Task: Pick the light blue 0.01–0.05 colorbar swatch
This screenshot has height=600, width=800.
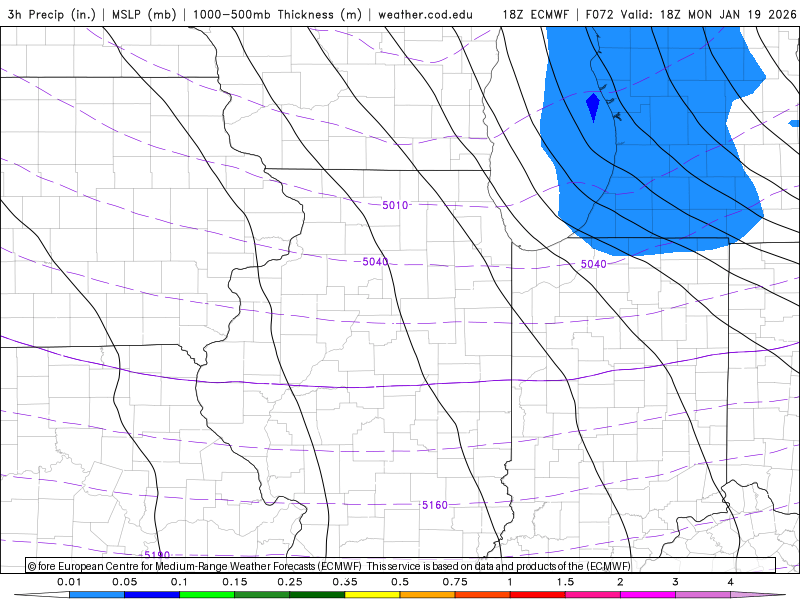Action: [97, 595]
